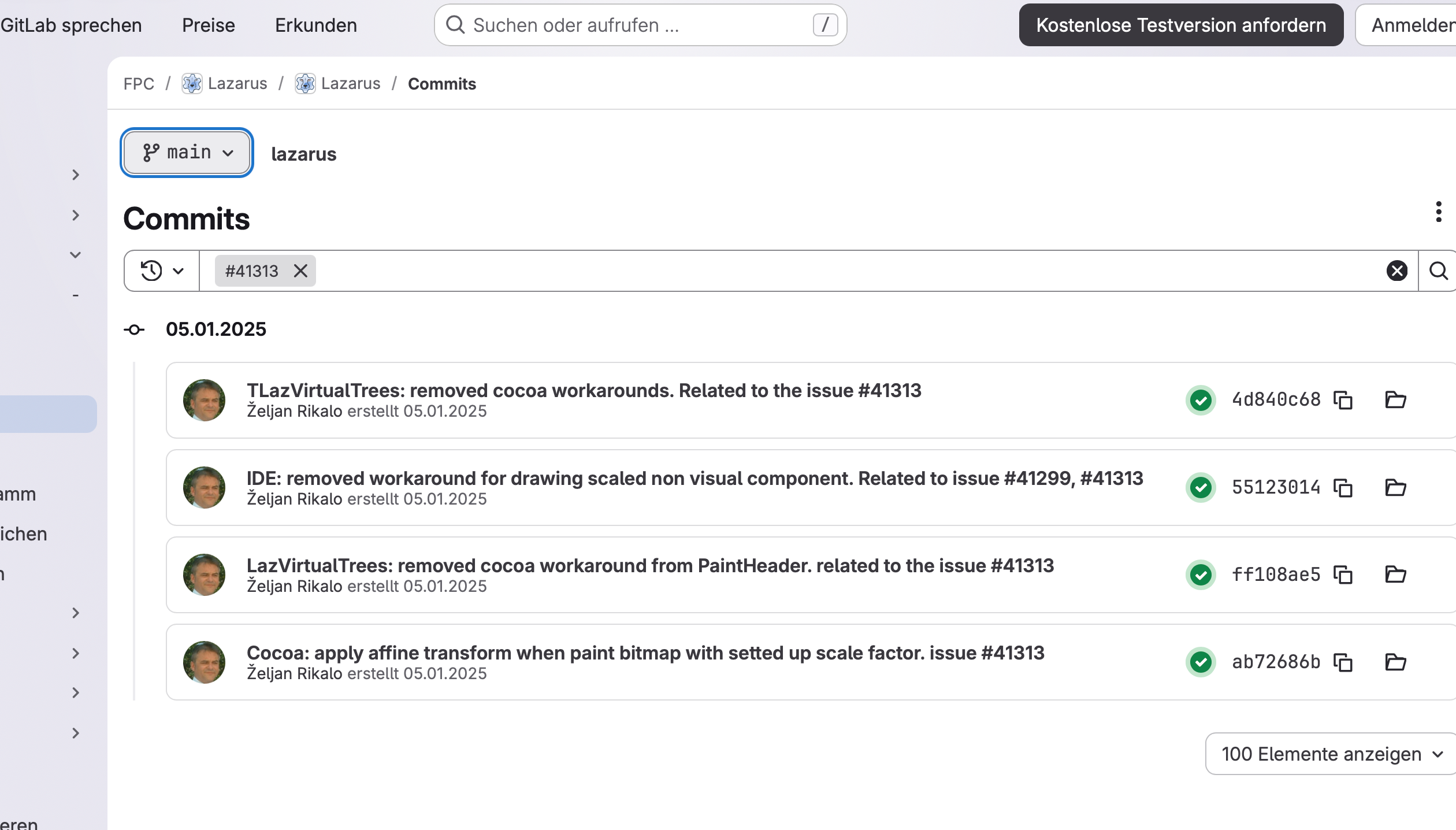The image size is (1456, 830).
Task: Browse files at commit 55123014
Action: [x=1395, y=488]
